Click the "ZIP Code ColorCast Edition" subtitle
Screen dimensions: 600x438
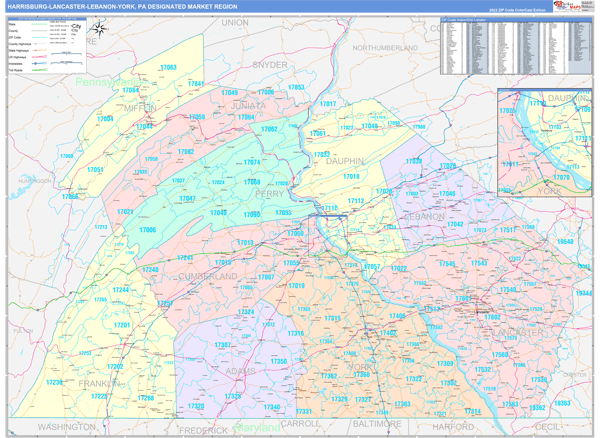tap(517, 10)
